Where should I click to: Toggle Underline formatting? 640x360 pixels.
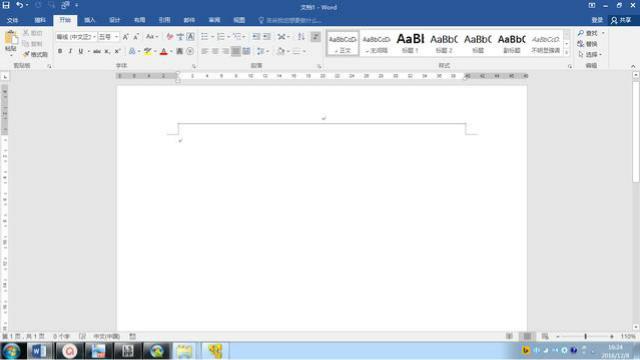[80, 51]
